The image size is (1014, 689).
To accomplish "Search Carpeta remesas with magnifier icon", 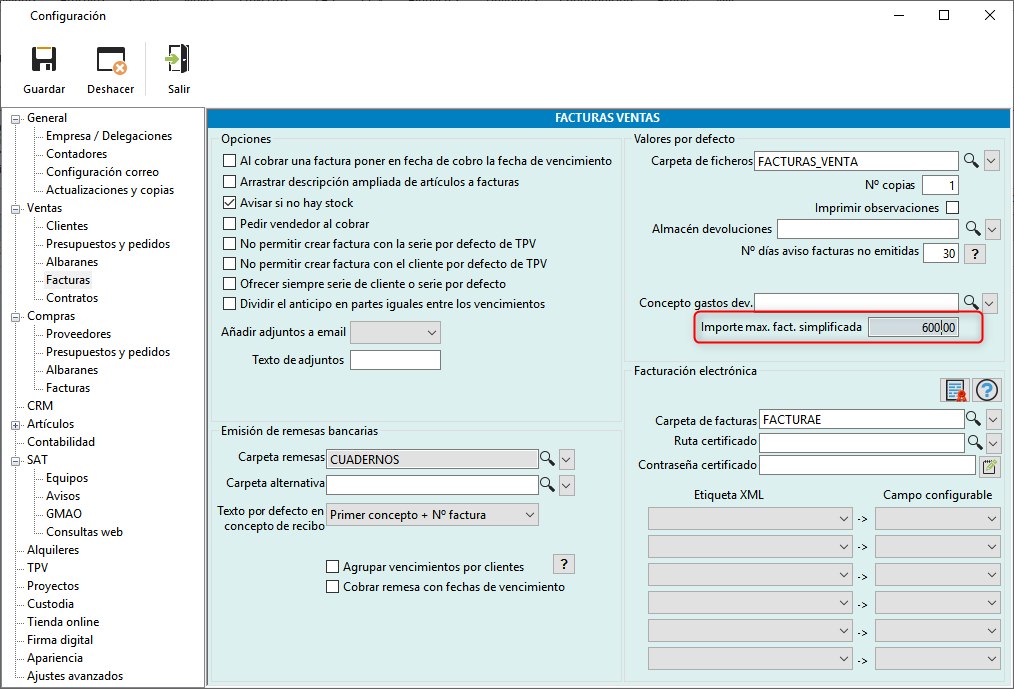I will click(547, 459).
